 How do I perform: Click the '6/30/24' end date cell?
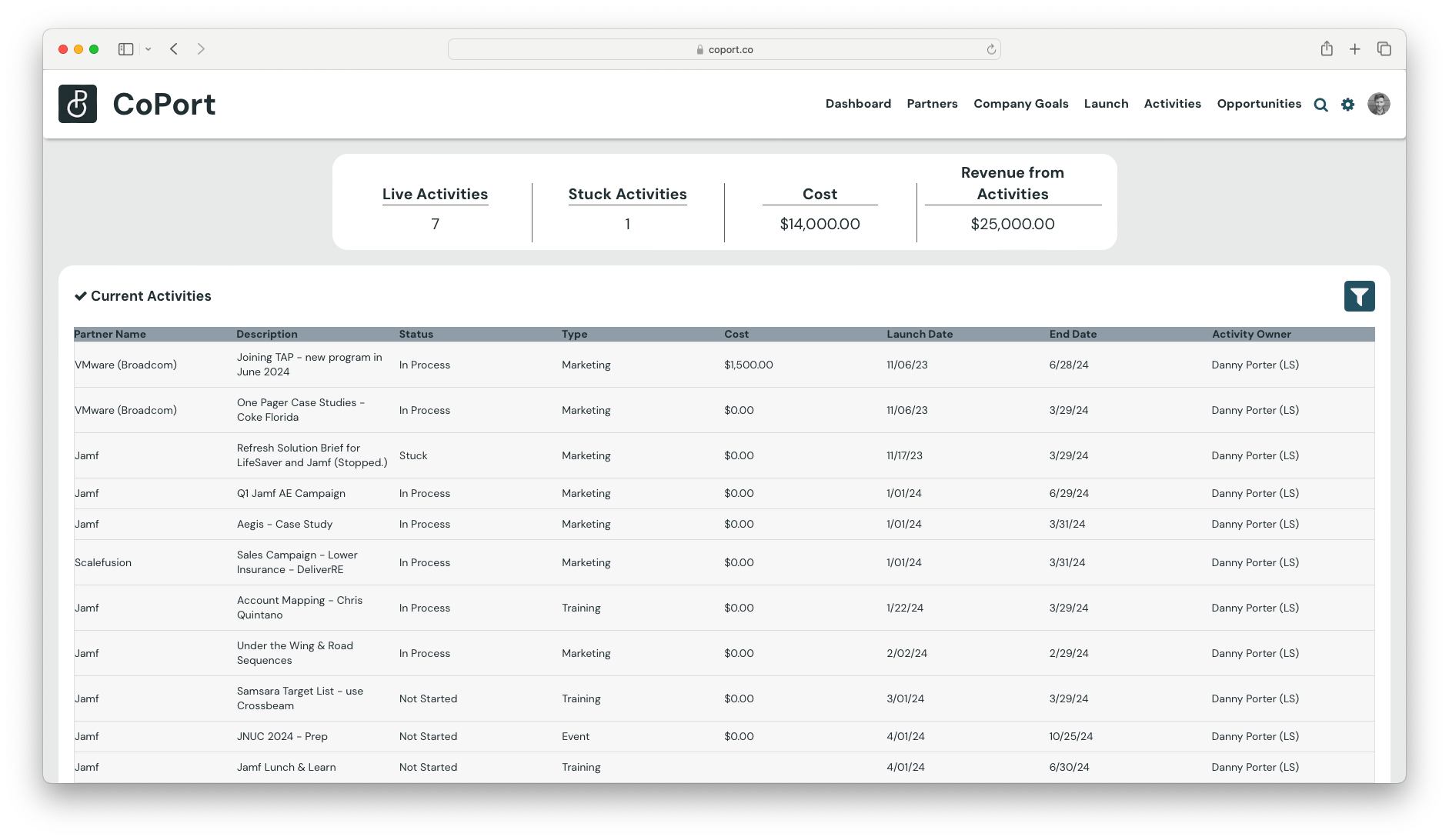tap(1069, 767)
